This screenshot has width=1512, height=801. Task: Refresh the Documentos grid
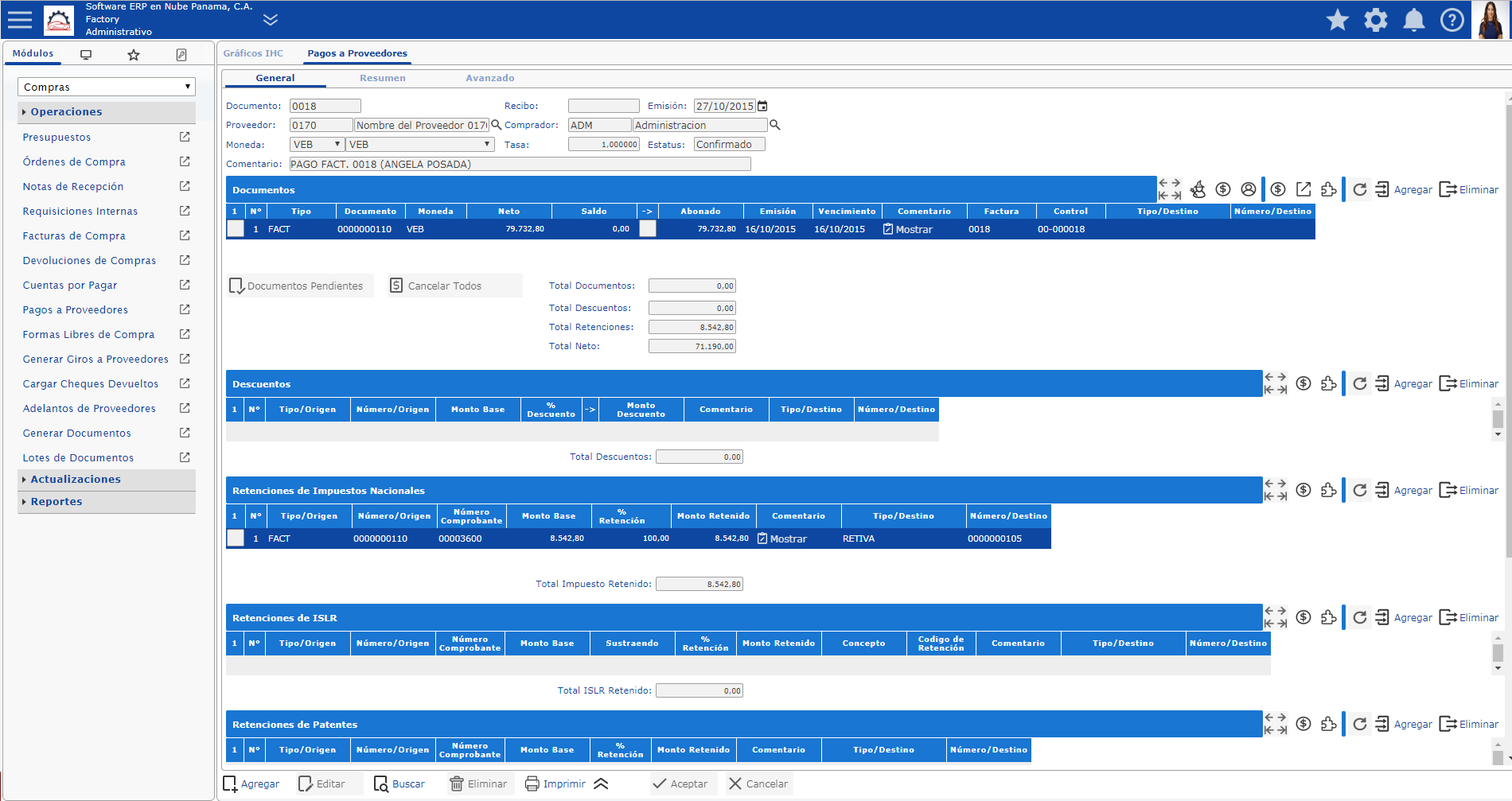point(1360,189)
